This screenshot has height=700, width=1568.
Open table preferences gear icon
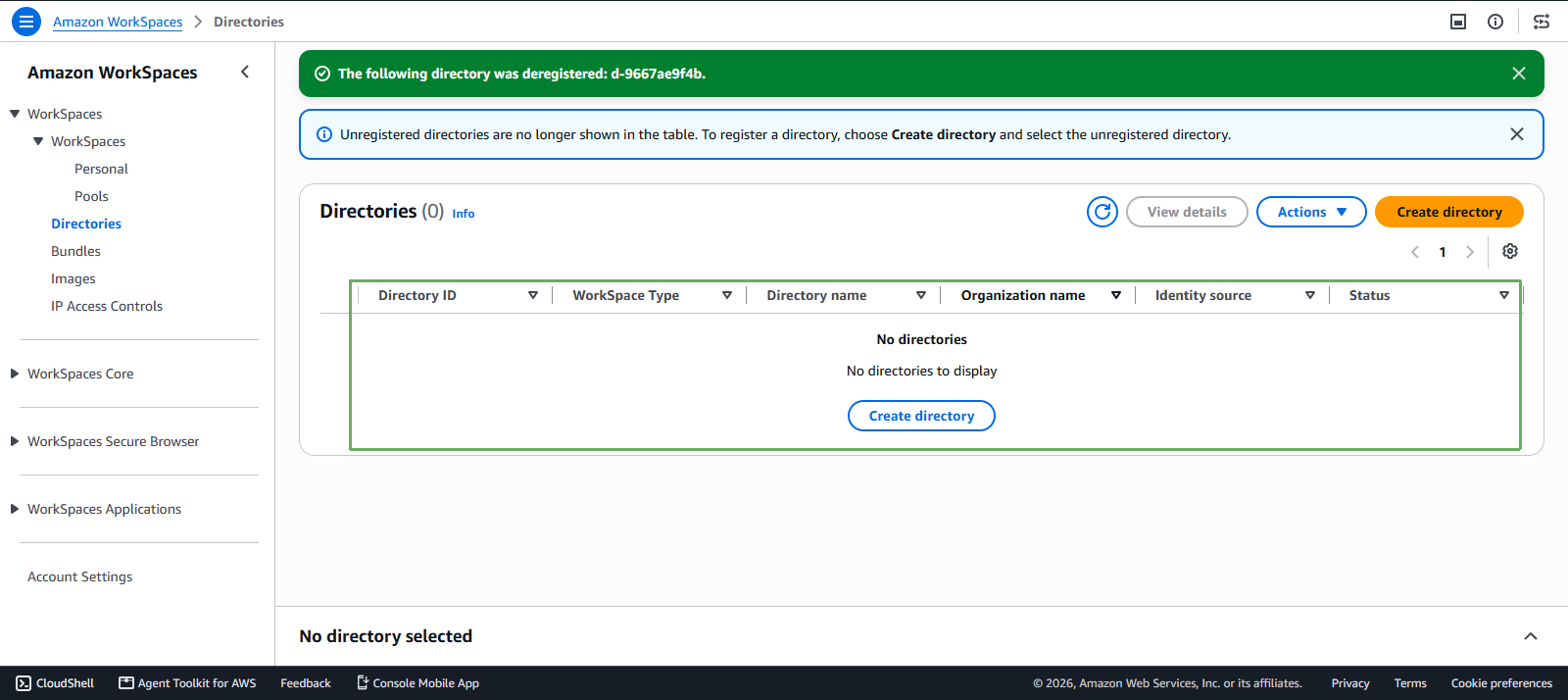[1510, 251]
